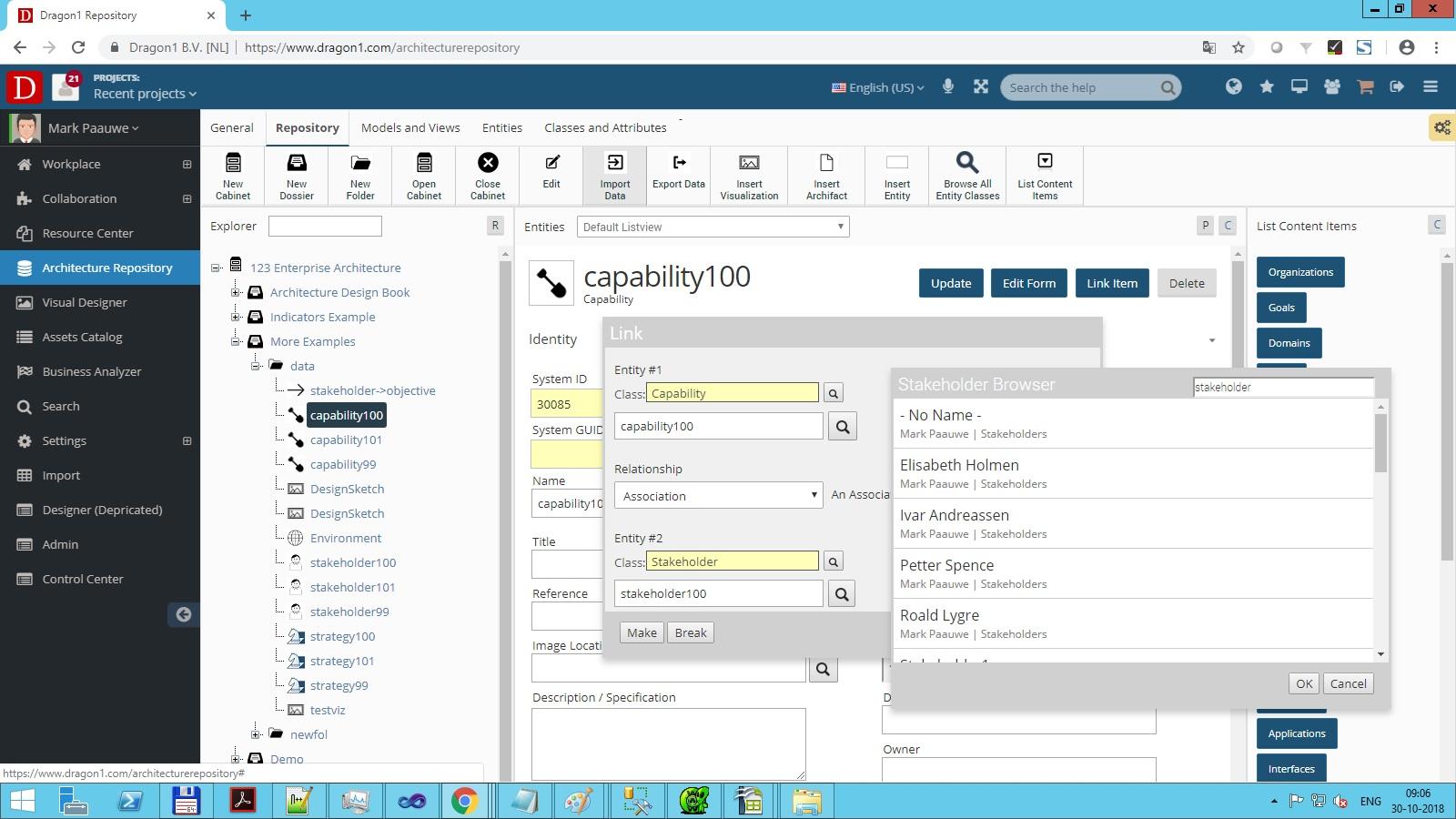Expand Workplace sidebar section
Viewport: 1456px width, 819px height.
pyautogui.click(x=187, y=165)
